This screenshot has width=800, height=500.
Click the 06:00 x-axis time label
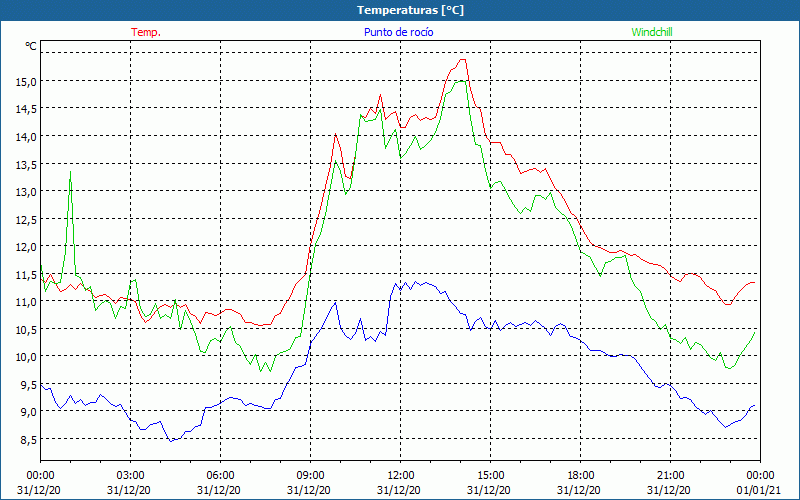pyautogui.click(x=220, y=476)
